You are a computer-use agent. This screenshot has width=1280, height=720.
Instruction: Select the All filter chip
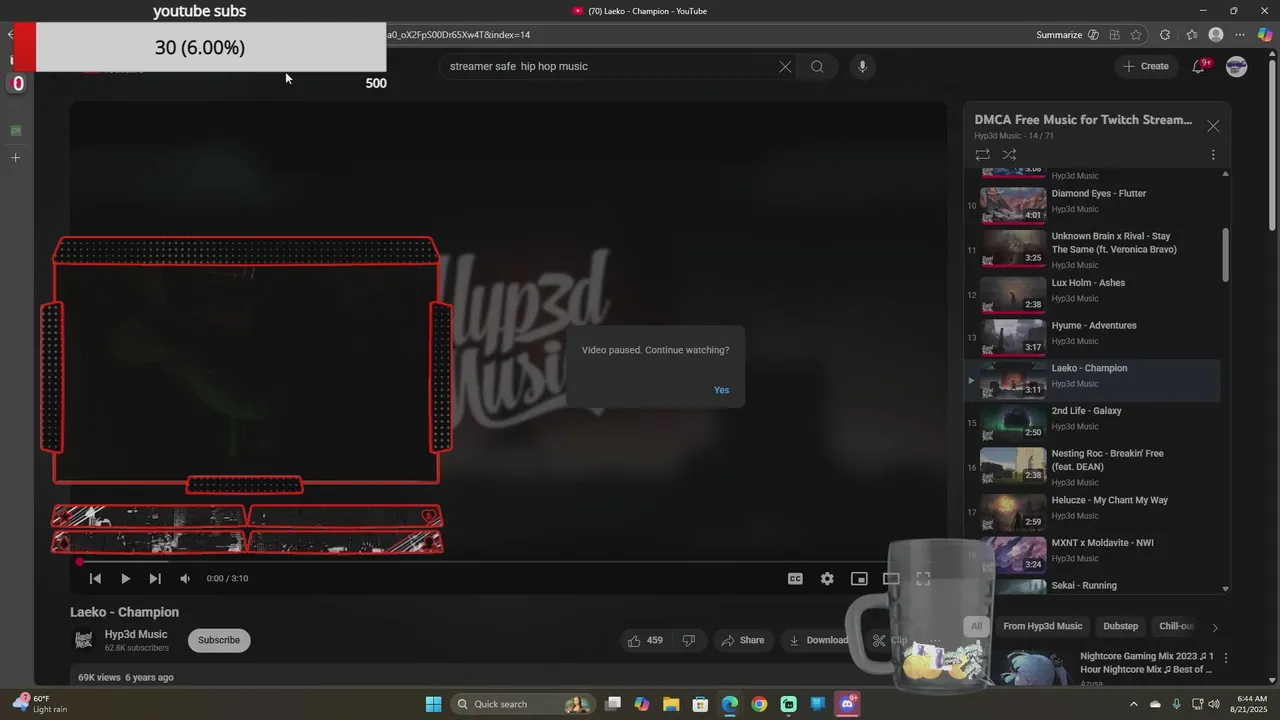[x=976, y=626]
